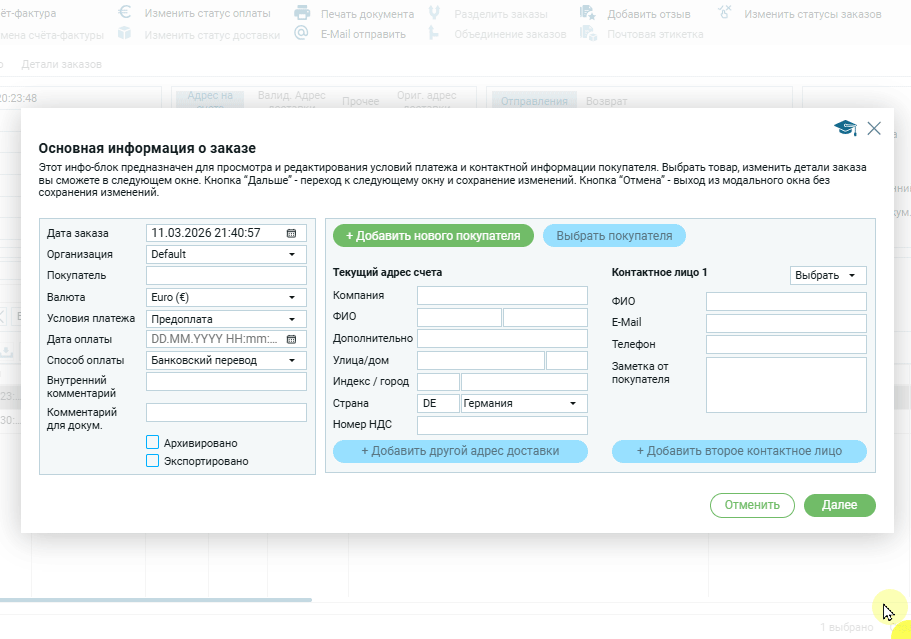Click the horizontal scrollbar at the bottom

pyautogui.click(x=155, y=600)
